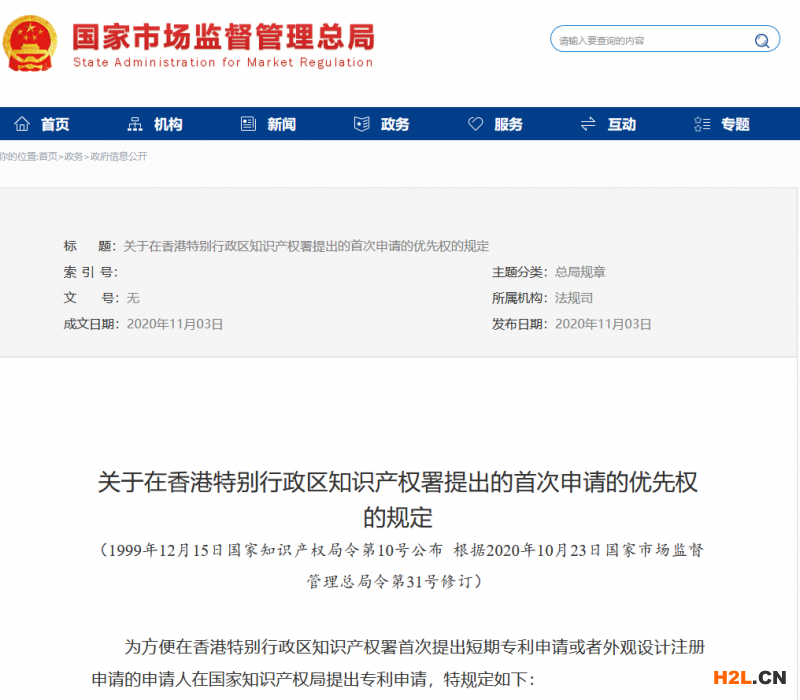
Task: Click the heart icon next to 服务
Action: pyautogui.click(x=475, y=123)
